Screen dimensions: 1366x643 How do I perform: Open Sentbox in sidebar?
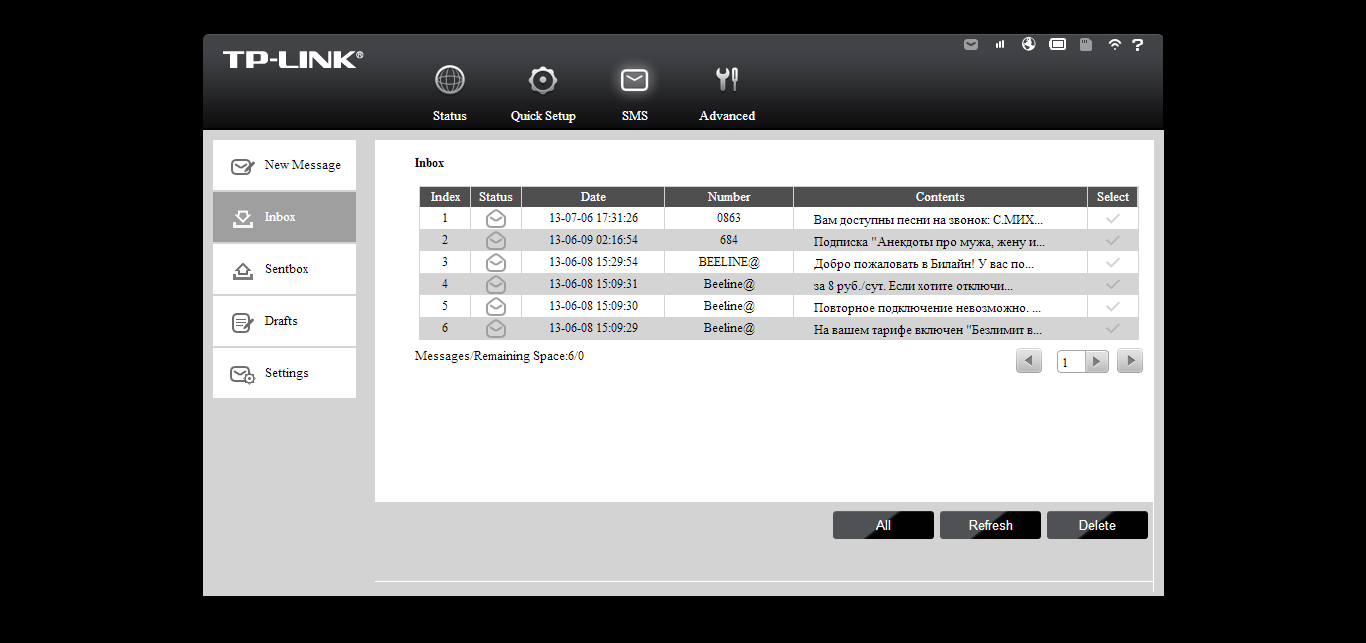[284, 269]
